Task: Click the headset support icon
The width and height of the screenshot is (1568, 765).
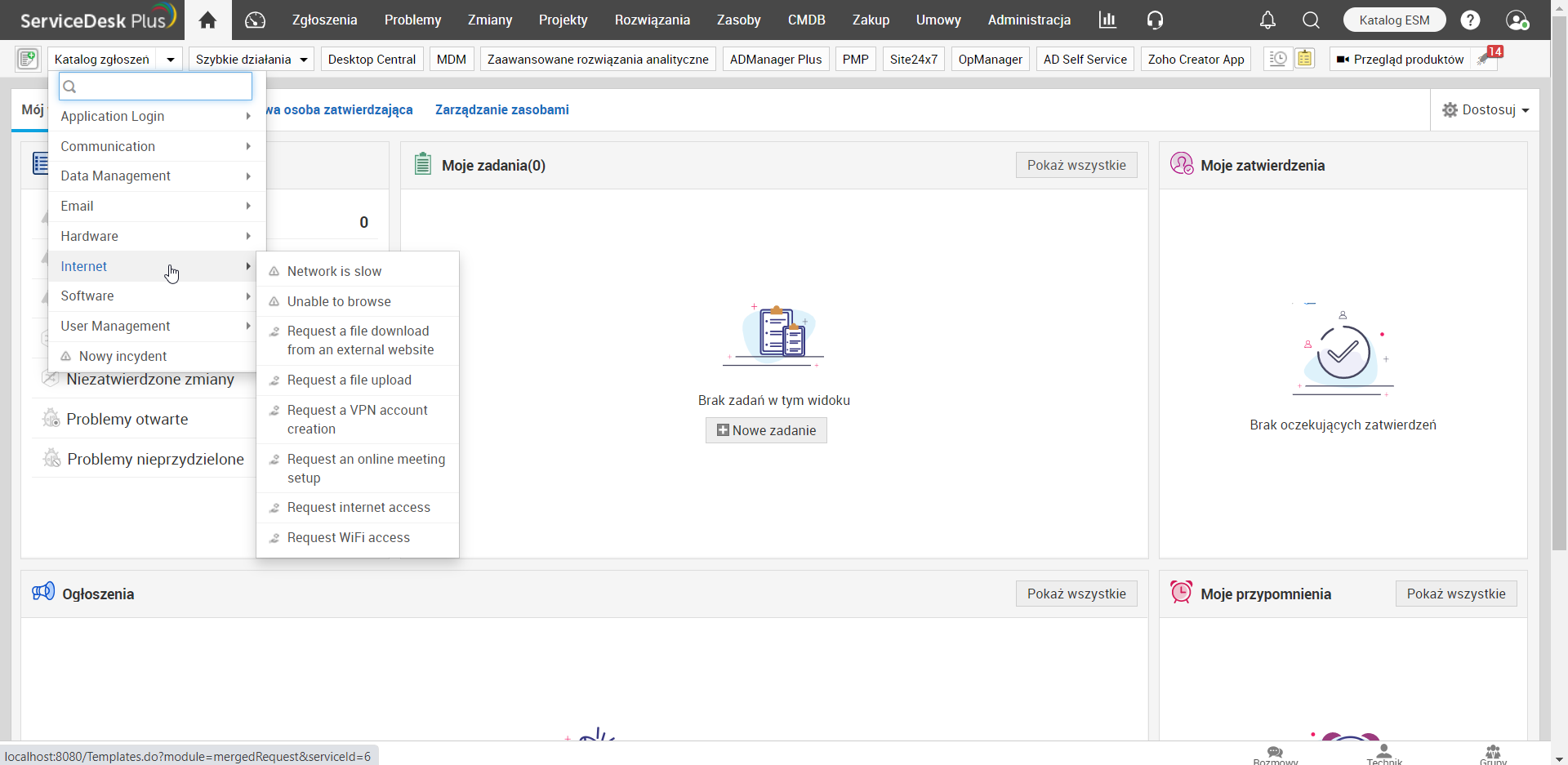Action: (x=1154, y=20)
